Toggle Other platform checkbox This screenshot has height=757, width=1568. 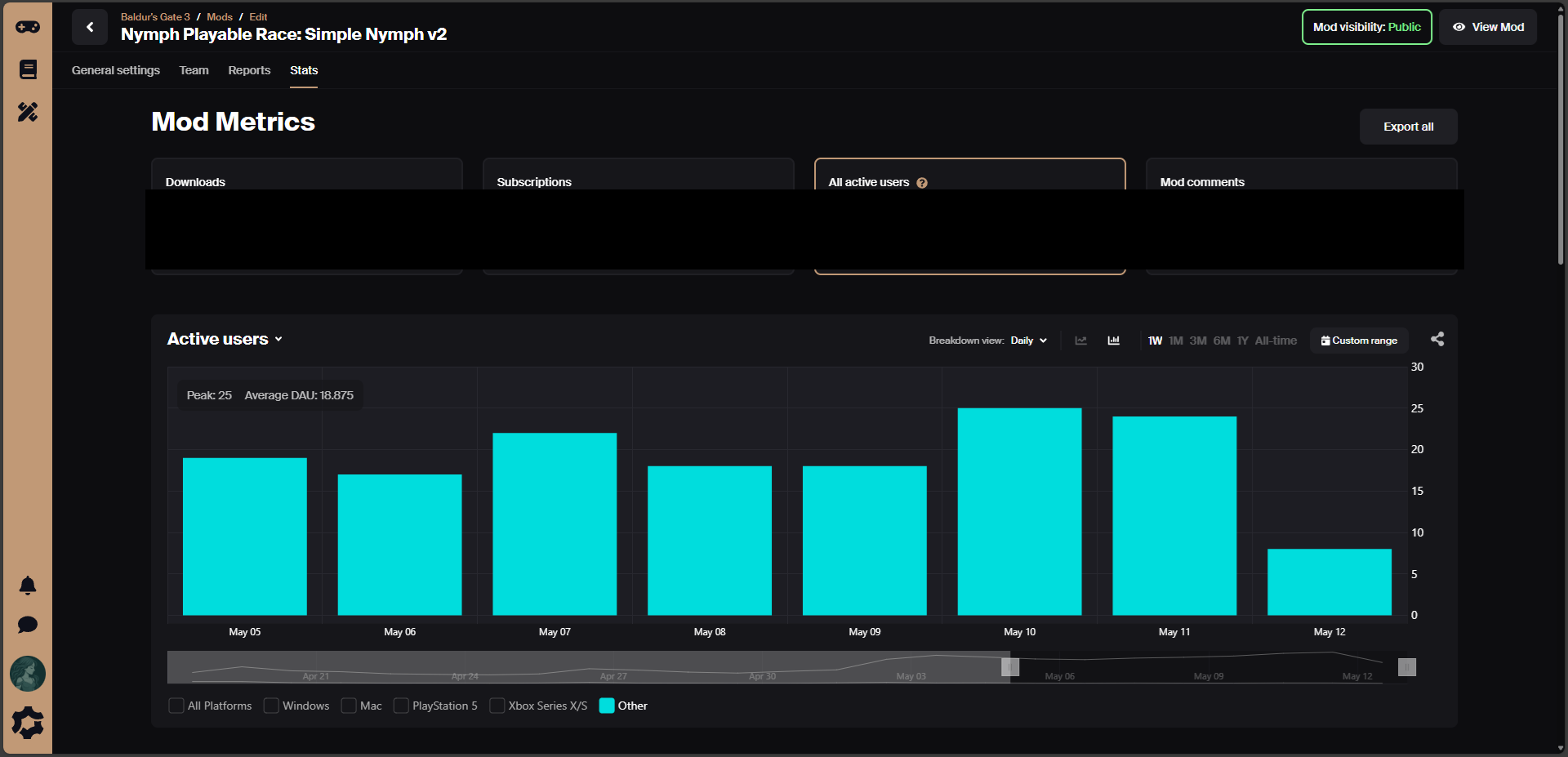(x=607, y=706)
